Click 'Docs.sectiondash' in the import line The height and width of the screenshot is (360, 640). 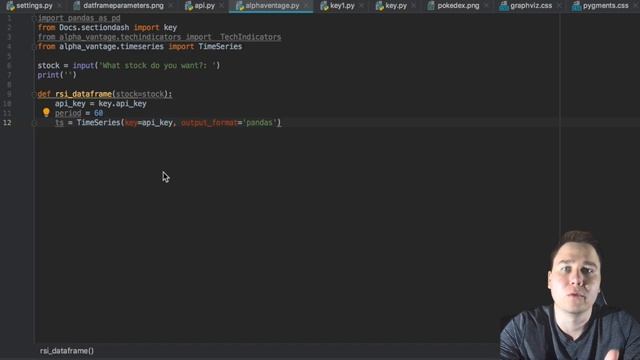coord(94,27)
